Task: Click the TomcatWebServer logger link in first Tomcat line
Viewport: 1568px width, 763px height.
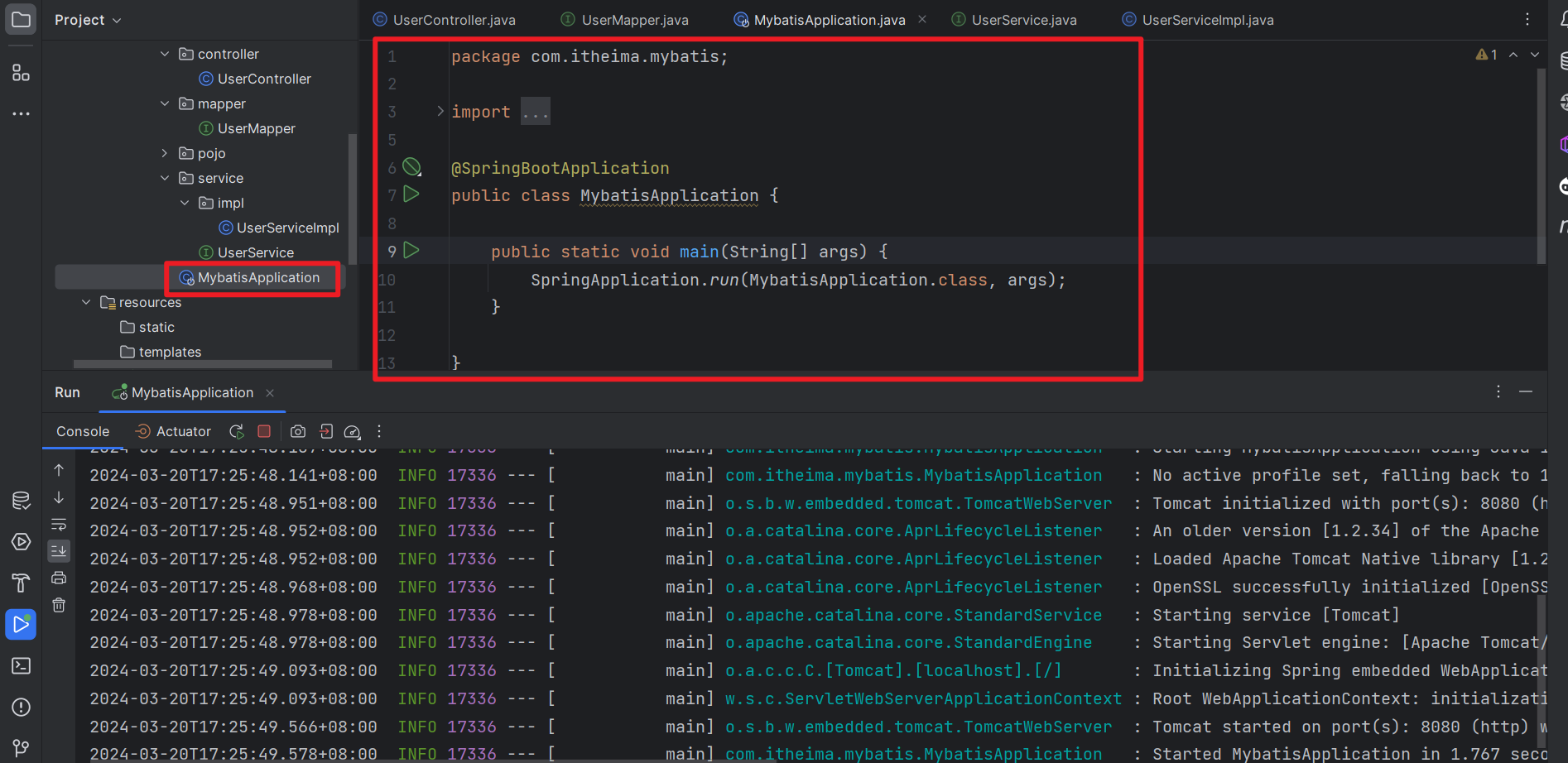Action: (919, 503)
